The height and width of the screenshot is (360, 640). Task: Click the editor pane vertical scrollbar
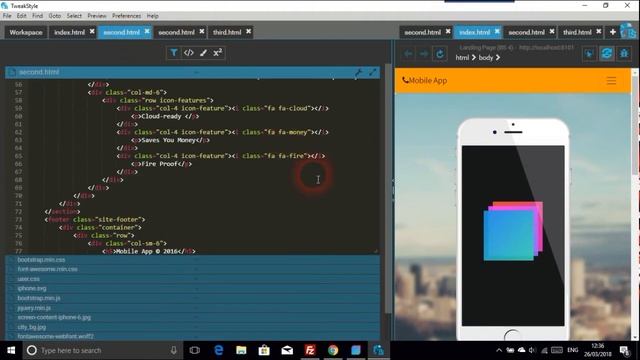tap(388, 190)
